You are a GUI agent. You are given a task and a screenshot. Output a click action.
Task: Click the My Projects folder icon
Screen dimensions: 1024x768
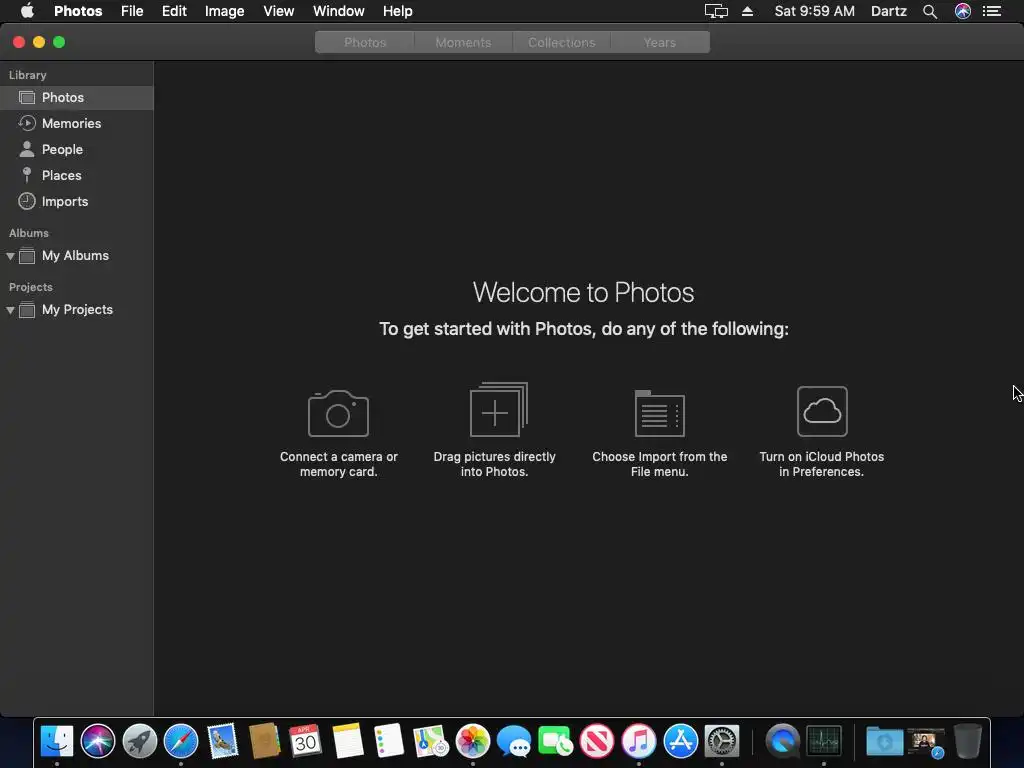[27, 310]
